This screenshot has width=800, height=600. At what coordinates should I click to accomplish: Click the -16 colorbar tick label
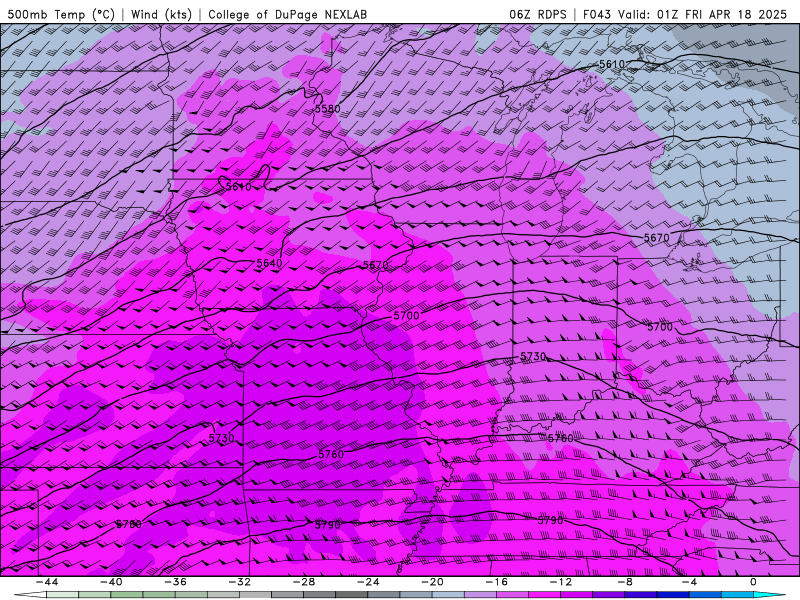pos(496,582)
